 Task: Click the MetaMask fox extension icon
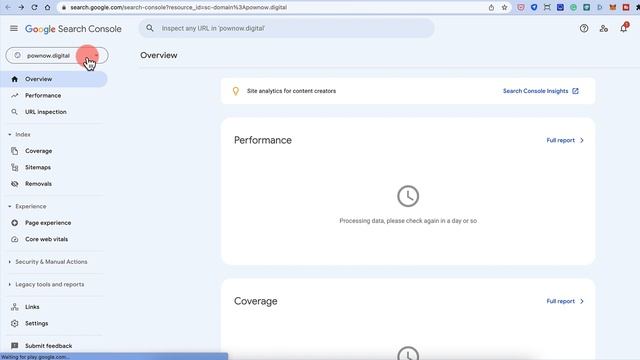pos(613,7)
